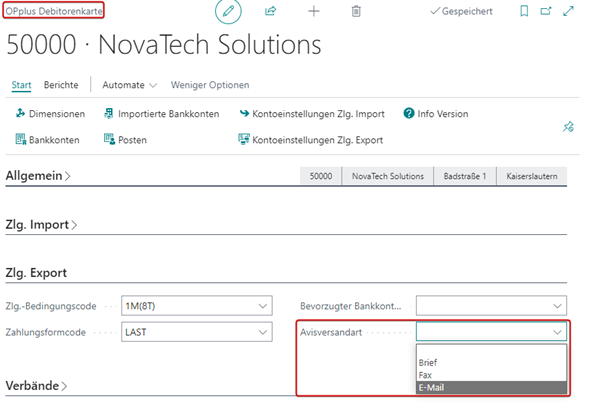Viewport: 605px width, 403px height.
Task: Open Dimensionen action
Action: click(x=50, y=113)
